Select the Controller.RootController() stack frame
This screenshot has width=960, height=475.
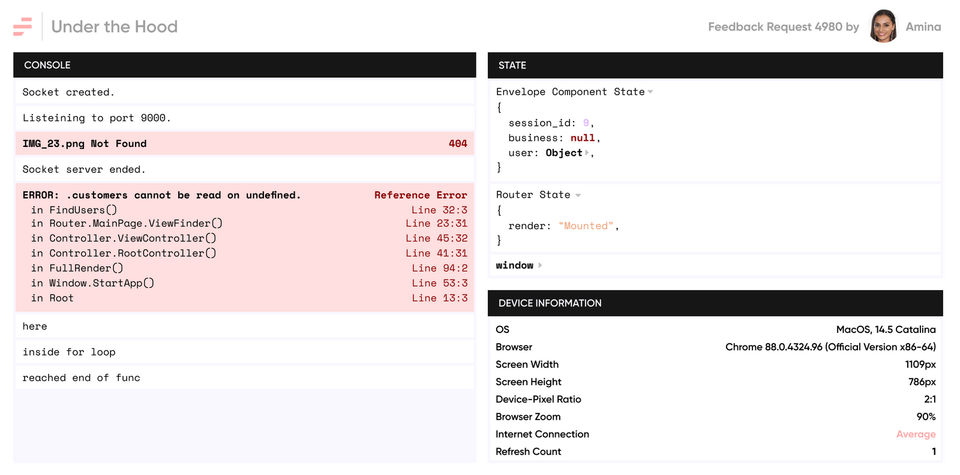coord(124,253)
